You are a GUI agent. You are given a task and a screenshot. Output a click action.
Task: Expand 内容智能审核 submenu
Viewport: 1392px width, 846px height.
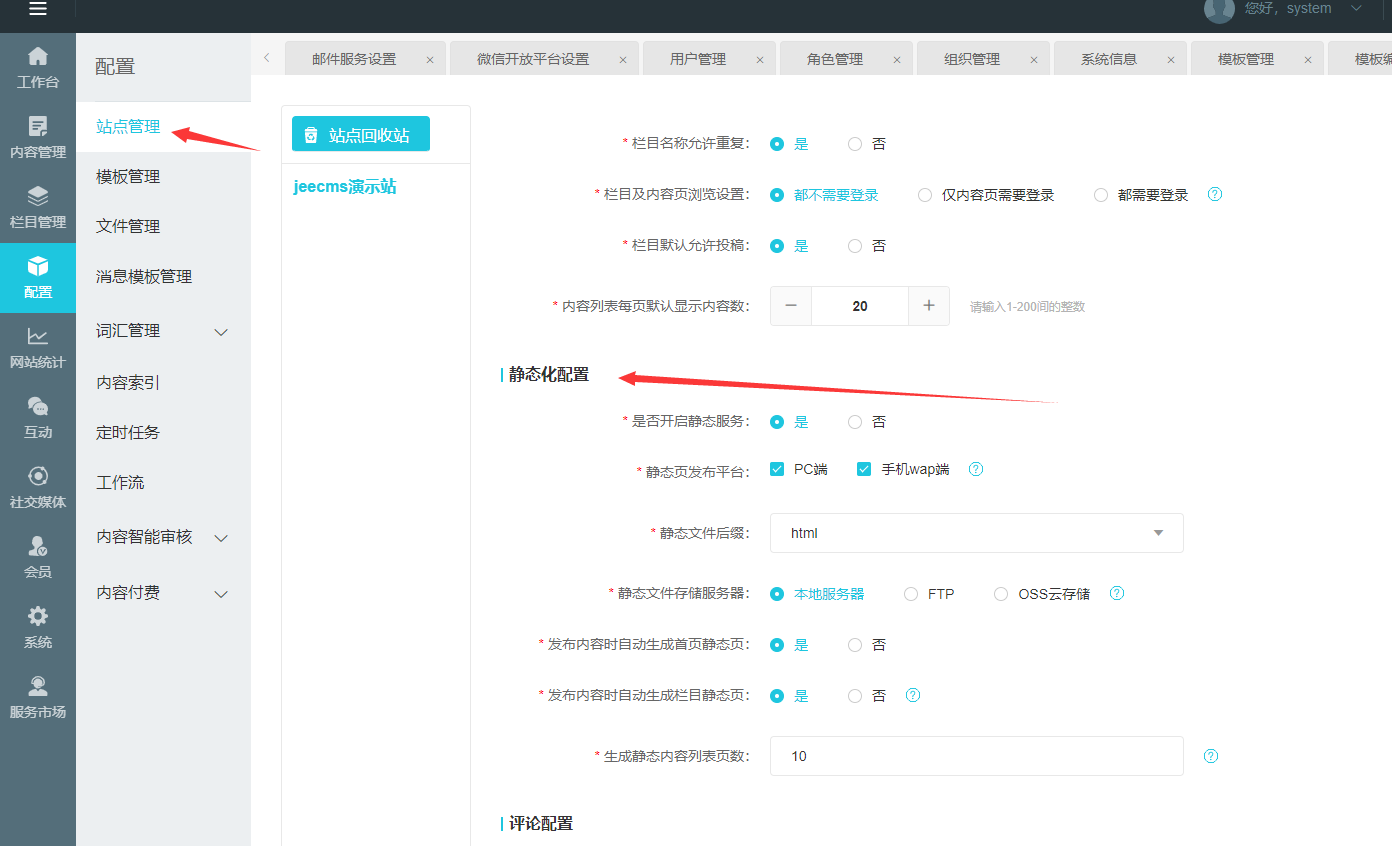click(x=222, y=538)
